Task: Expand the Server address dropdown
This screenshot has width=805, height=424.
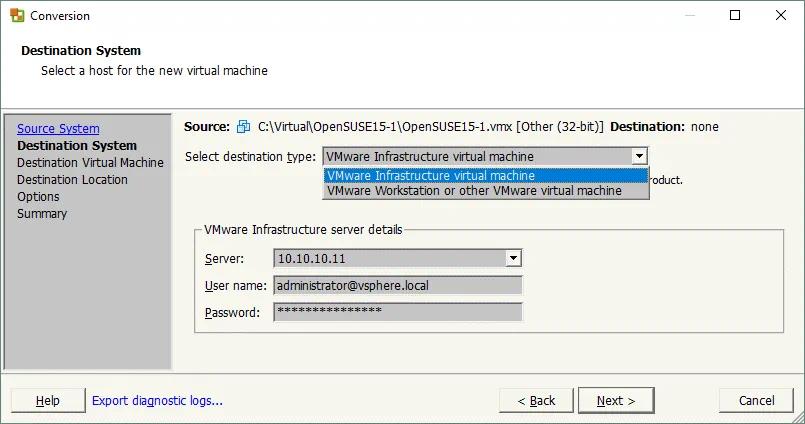Action: tap(513, 258)
